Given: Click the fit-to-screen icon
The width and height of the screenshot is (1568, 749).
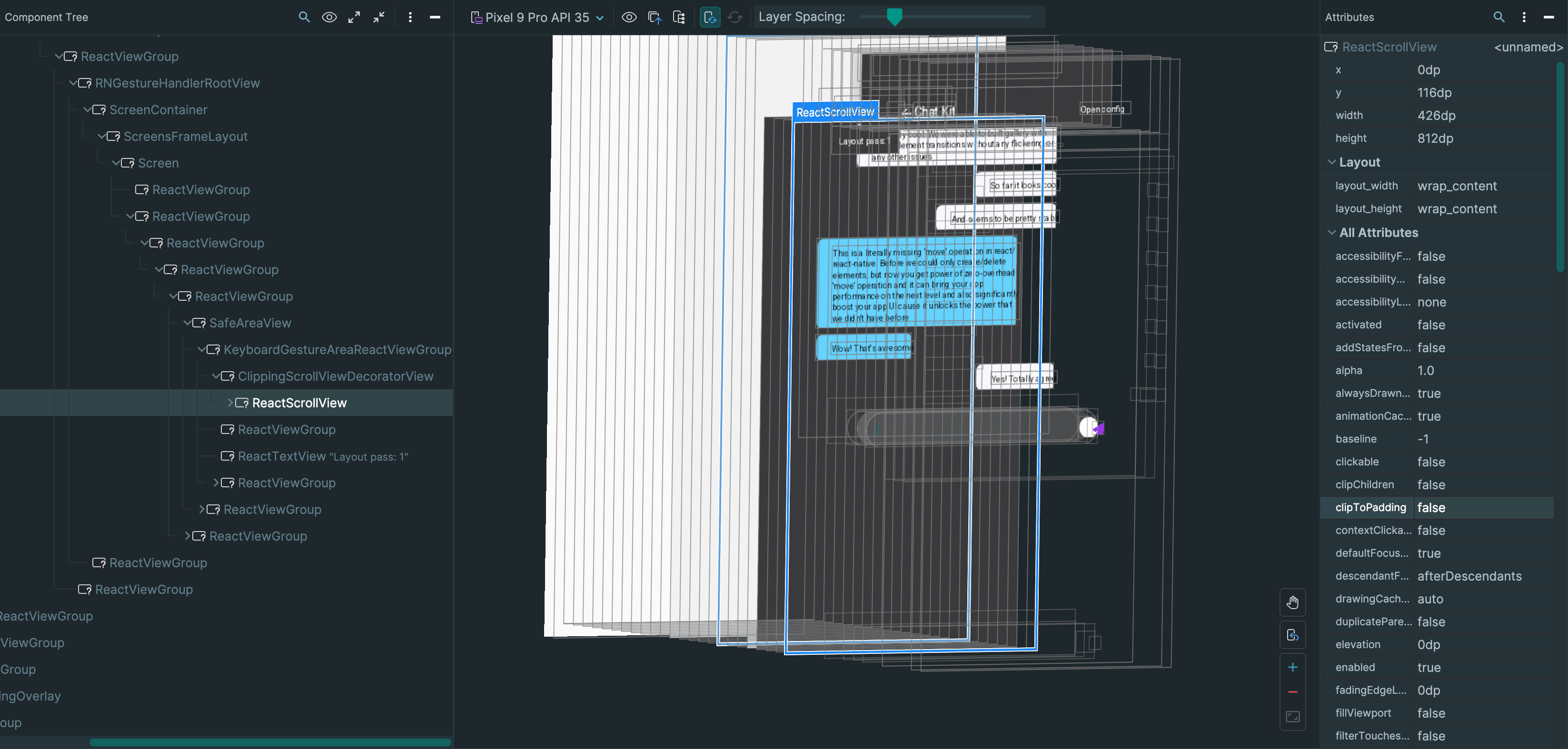Looking at the screenshot, I should point(1293,716).
